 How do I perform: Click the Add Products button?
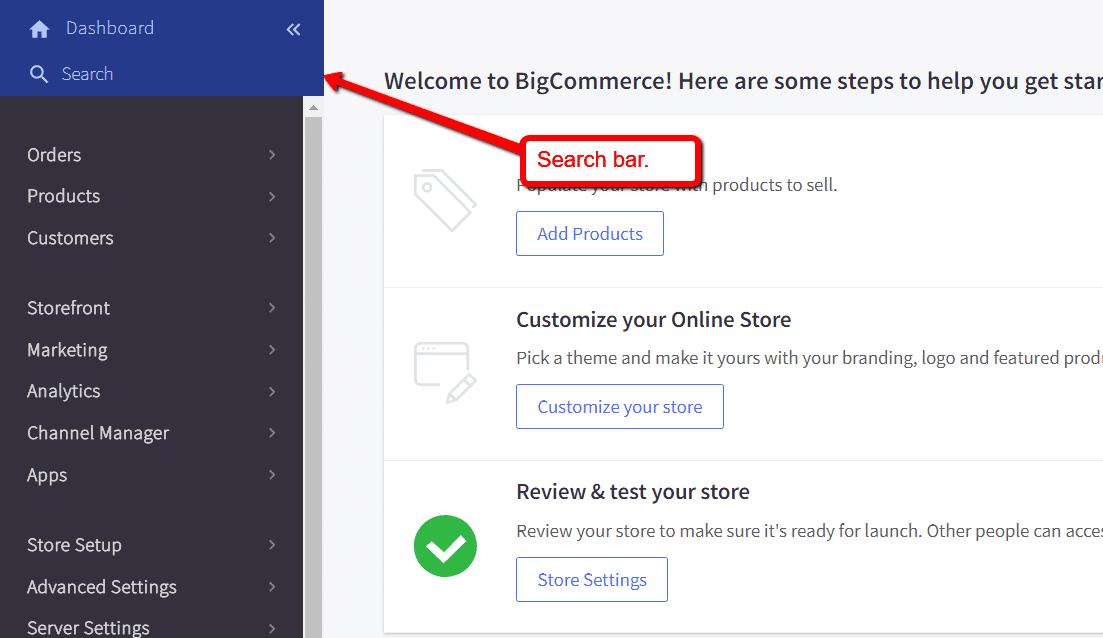click(x=589, y=233)
